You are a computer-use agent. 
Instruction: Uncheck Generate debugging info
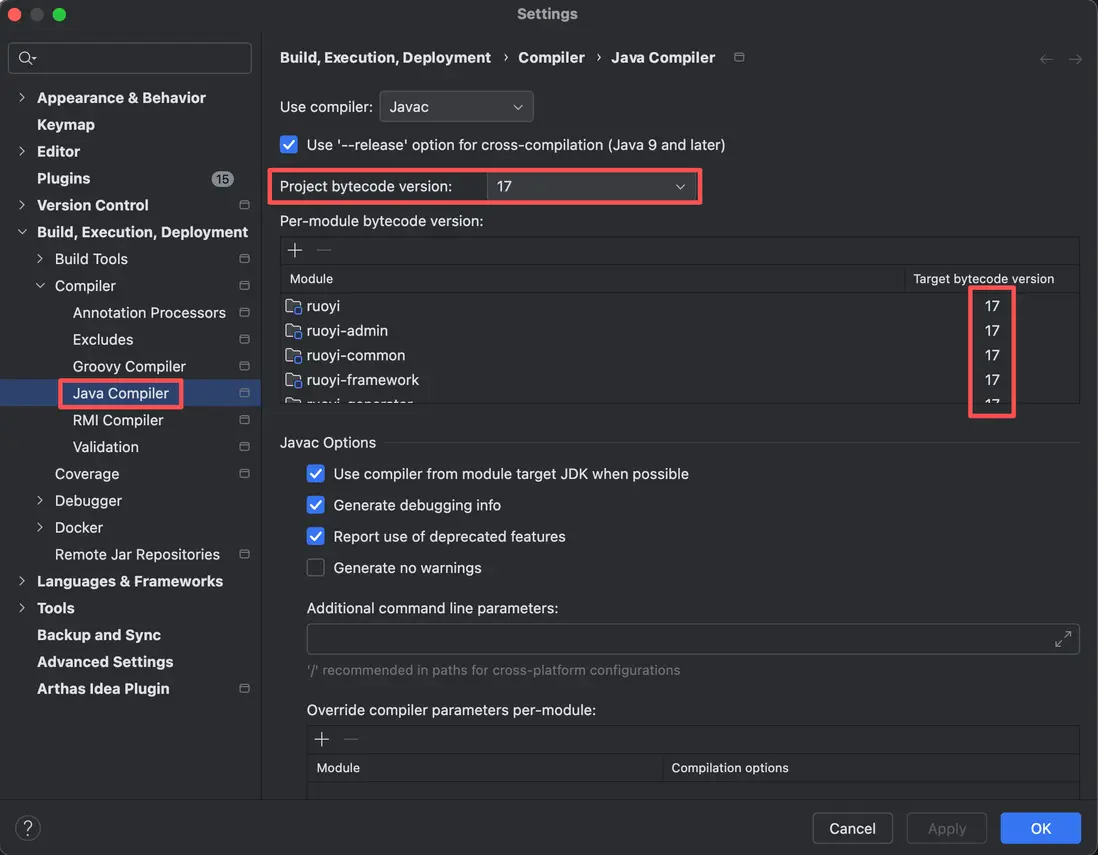(x=316, y=505)
